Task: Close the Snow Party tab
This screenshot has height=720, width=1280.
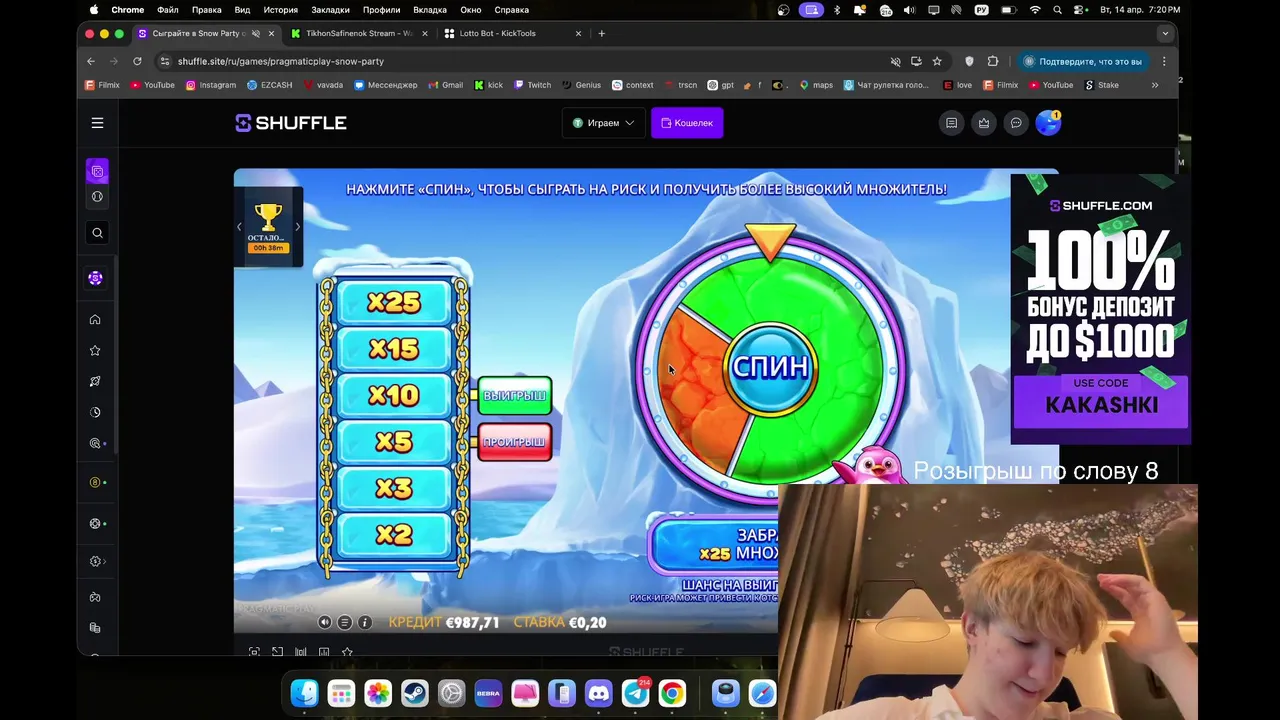Action: tap(271, 33)
